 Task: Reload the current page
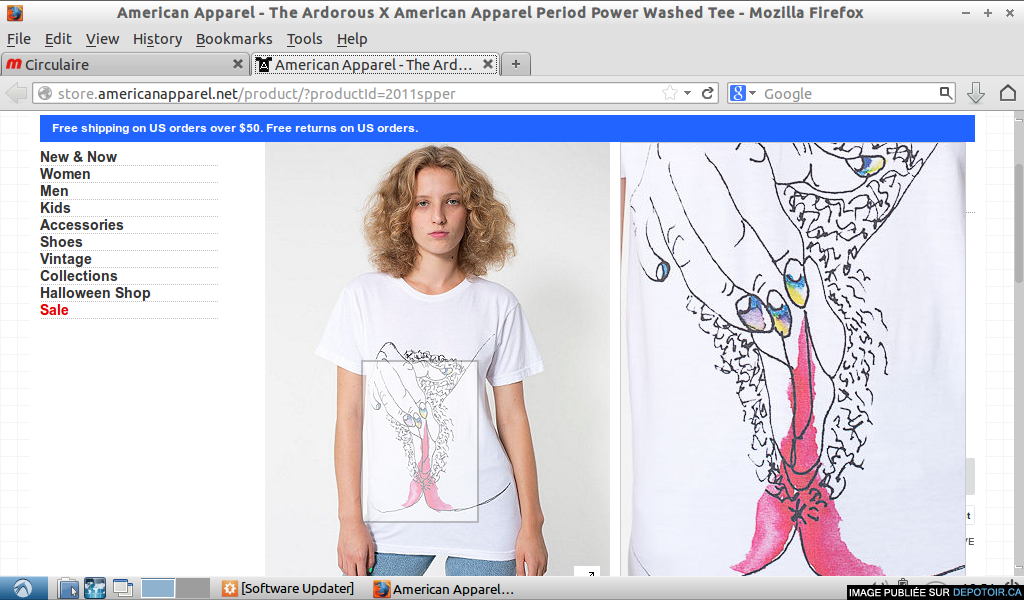pos(707,93)
